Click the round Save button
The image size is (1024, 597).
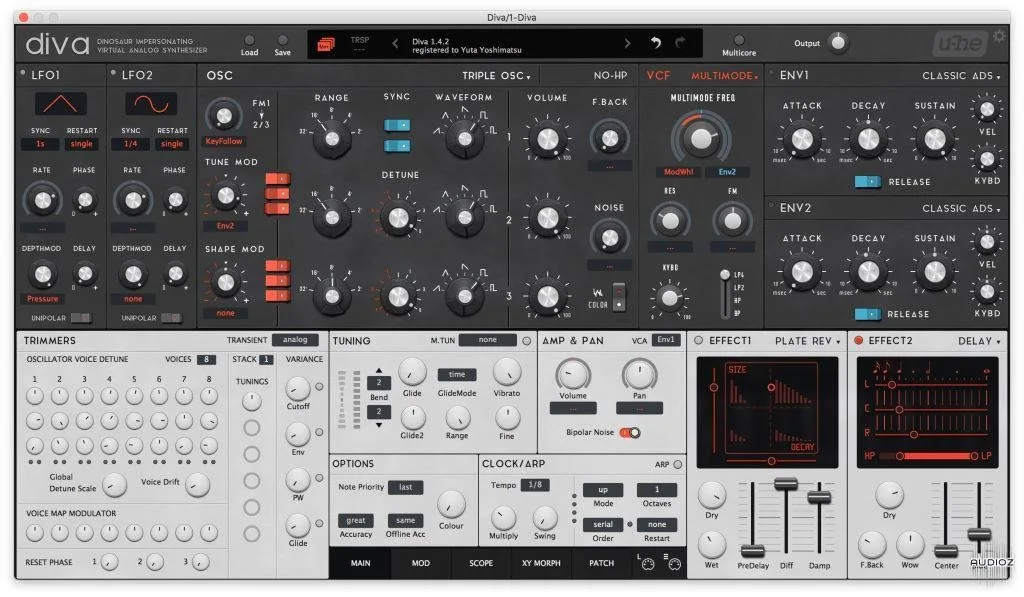click(x=283, y=40)
